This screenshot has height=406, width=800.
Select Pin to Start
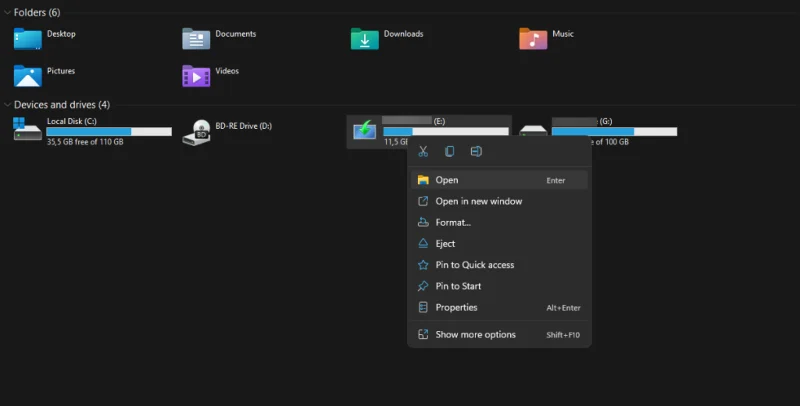coord(499,286)
